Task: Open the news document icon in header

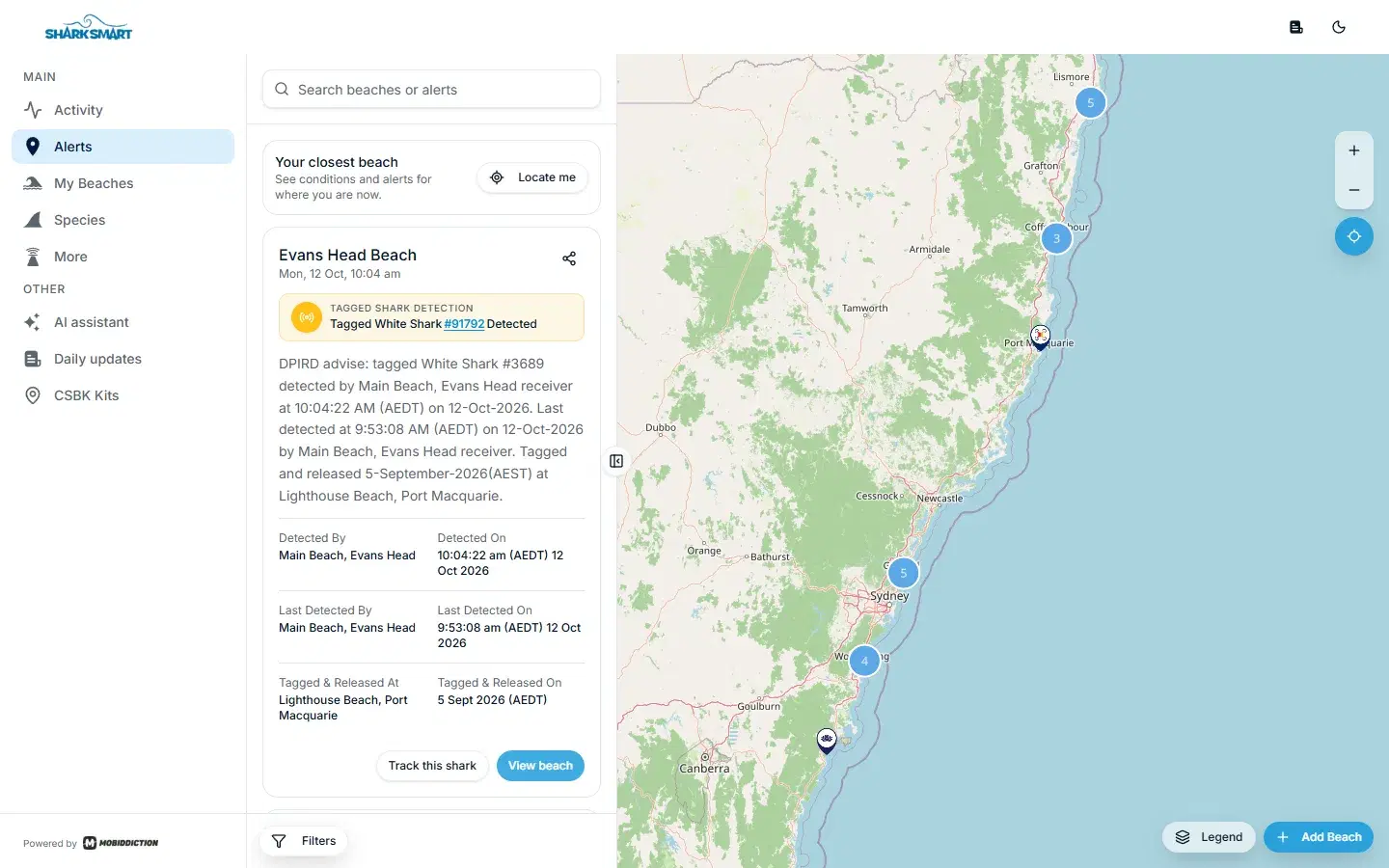Action: (x=1296, y=27)
